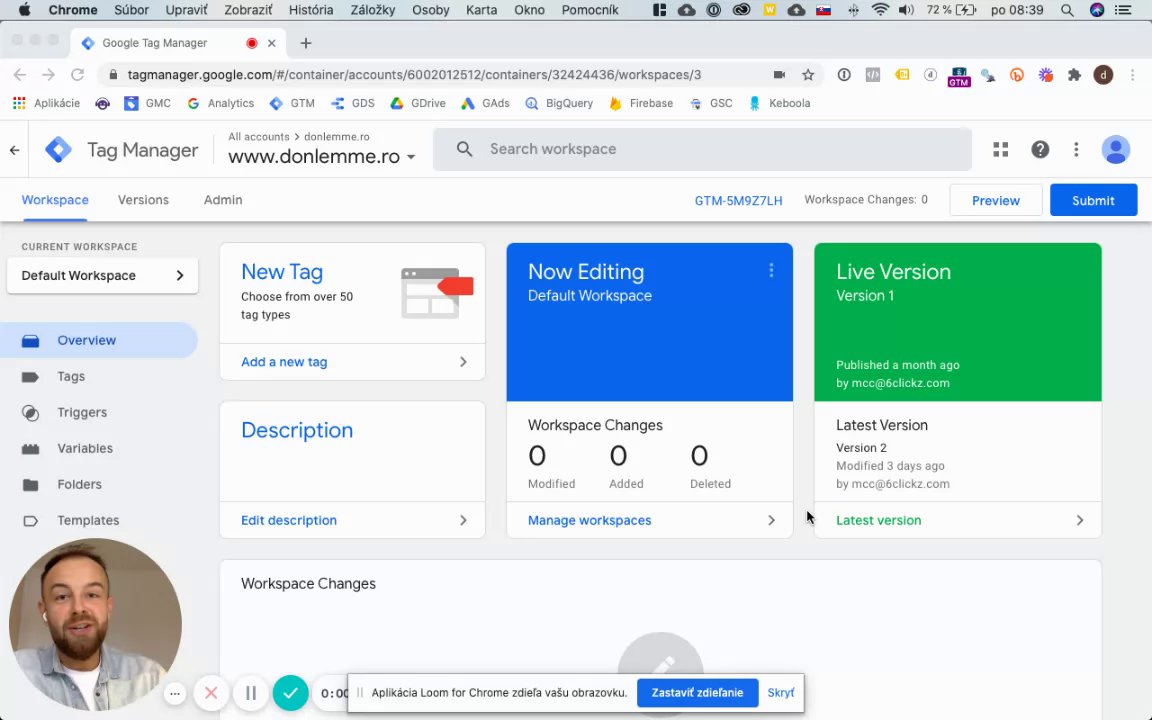This screenshot has width=1152, height=720.
Task: Open the Apple menu
Action: pos(24,10)
